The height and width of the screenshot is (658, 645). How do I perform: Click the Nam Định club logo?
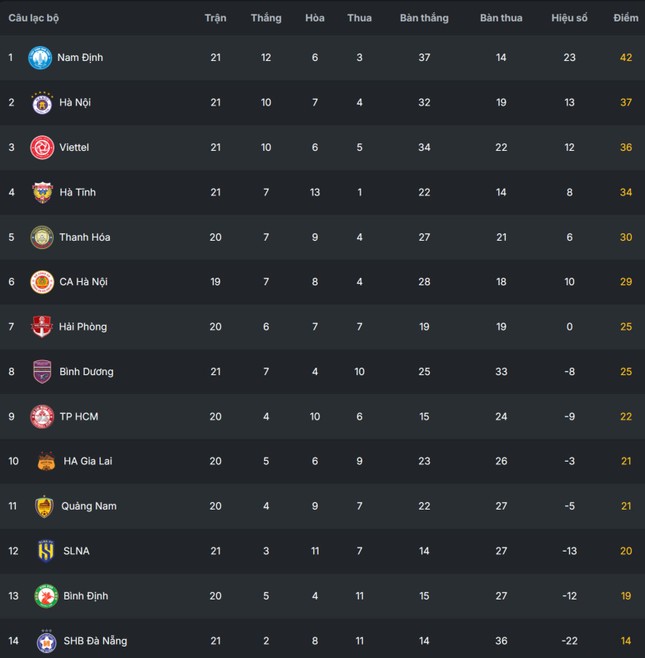pyautogui.click(x=40, y=57)
